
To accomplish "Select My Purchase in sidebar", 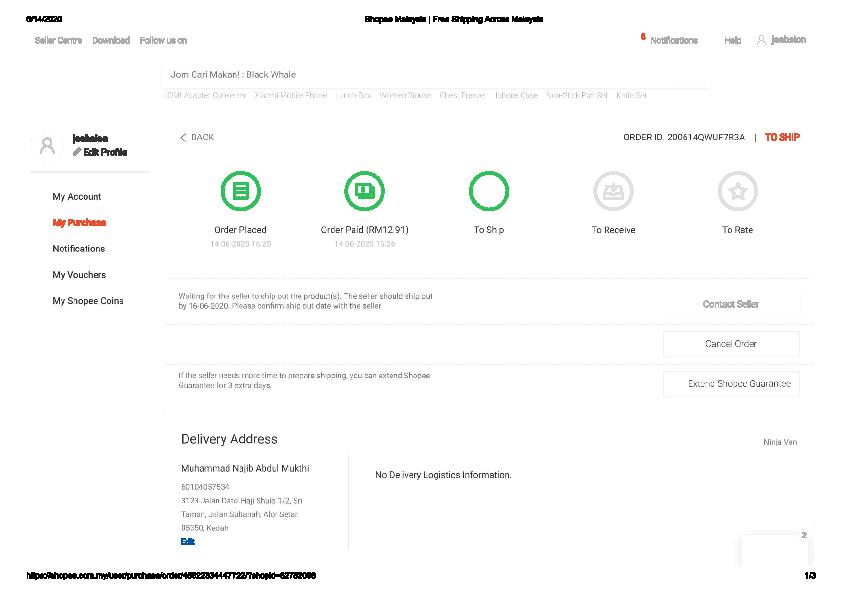I will click(x=79, y=222).
